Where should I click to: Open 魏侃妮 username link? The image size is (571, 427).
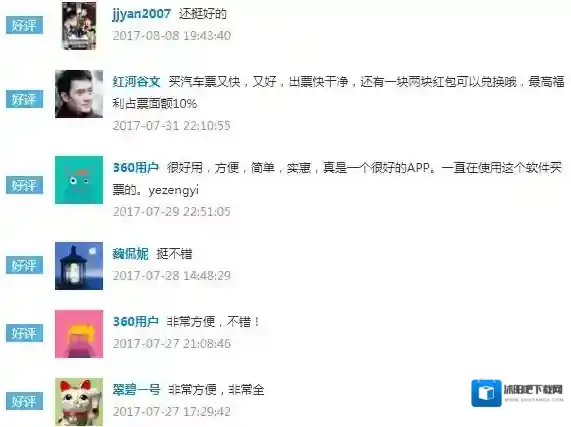coord(130,254)
